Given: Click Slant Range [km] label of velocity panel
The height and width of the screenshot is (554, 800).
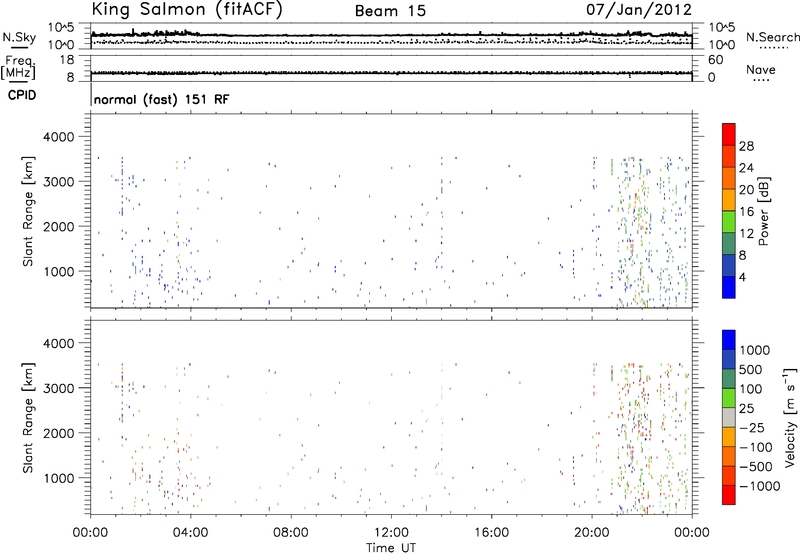Looking at the screenshot, I should pyautogui.click(x=28, y=417).
